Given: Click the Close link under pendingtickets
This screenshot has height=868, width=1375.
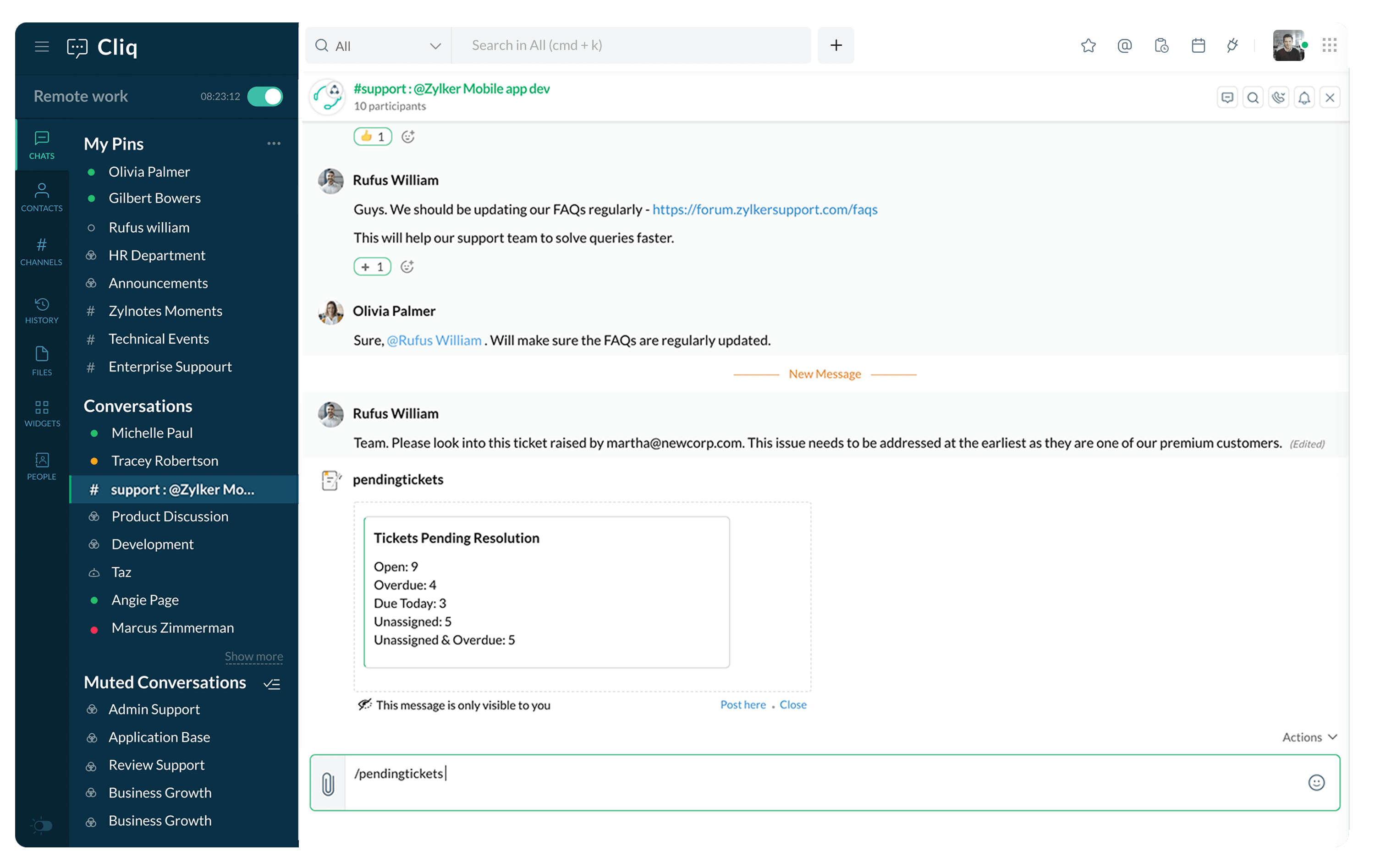Looking at the screenshot, I should (793, 705).
